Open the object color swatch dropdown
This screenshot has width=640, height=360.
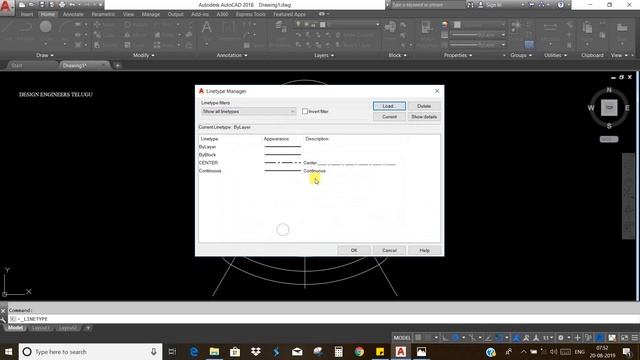[x=479, y=24]
